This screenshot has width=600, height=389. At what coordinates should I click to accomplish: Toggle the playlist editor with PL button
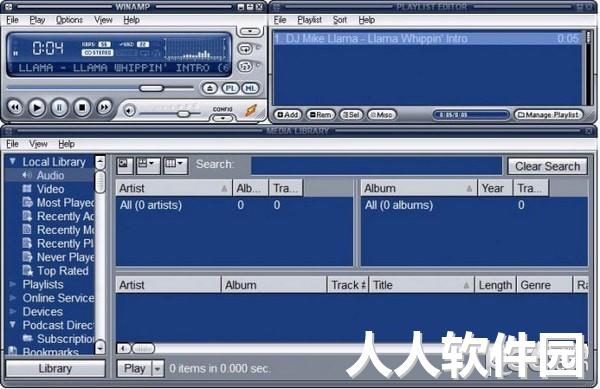(230, 88)
